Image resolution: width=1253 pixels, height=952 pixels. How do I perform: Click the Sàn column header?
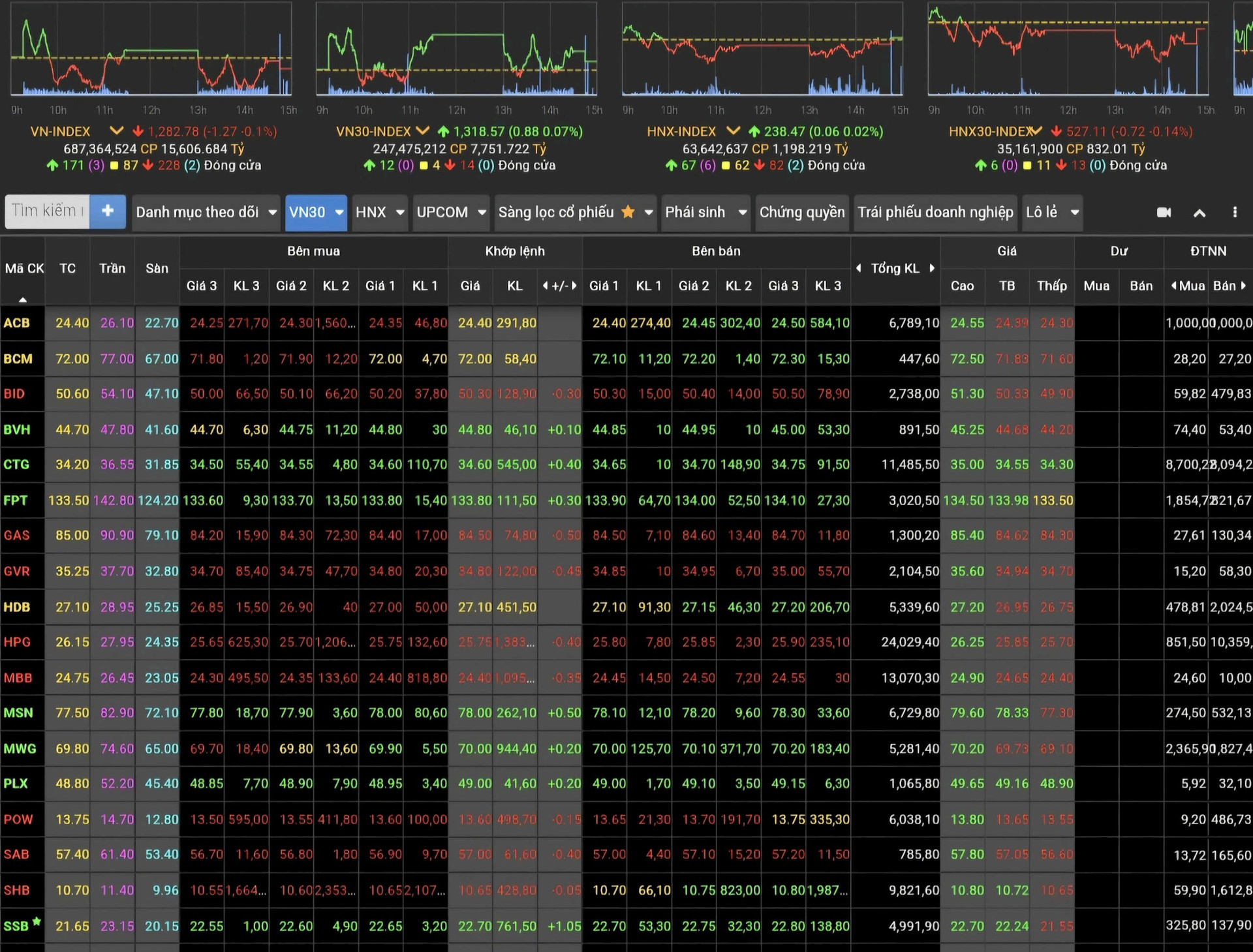(157, 269)
